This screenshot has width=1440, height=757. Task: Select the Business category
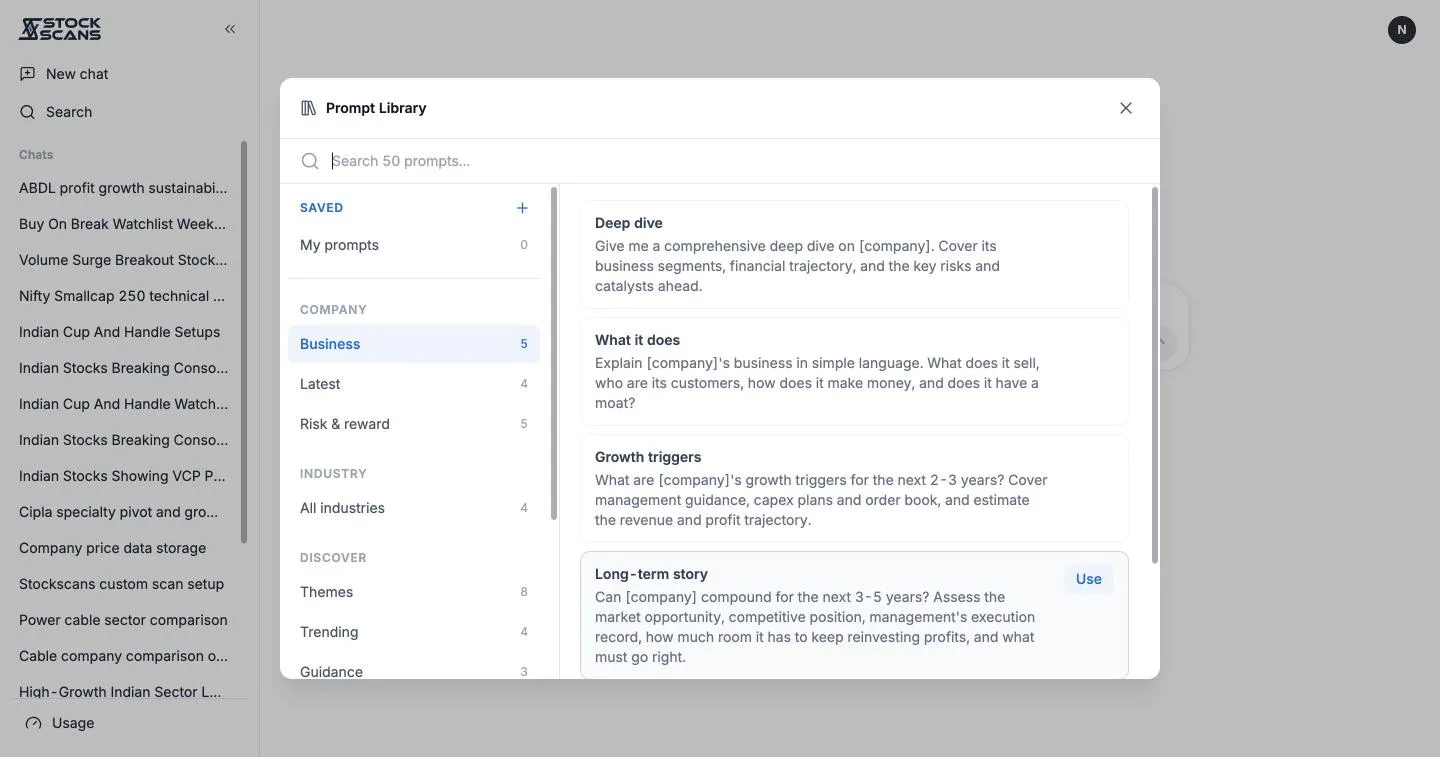pyautogui.click(x=414, y=344)
